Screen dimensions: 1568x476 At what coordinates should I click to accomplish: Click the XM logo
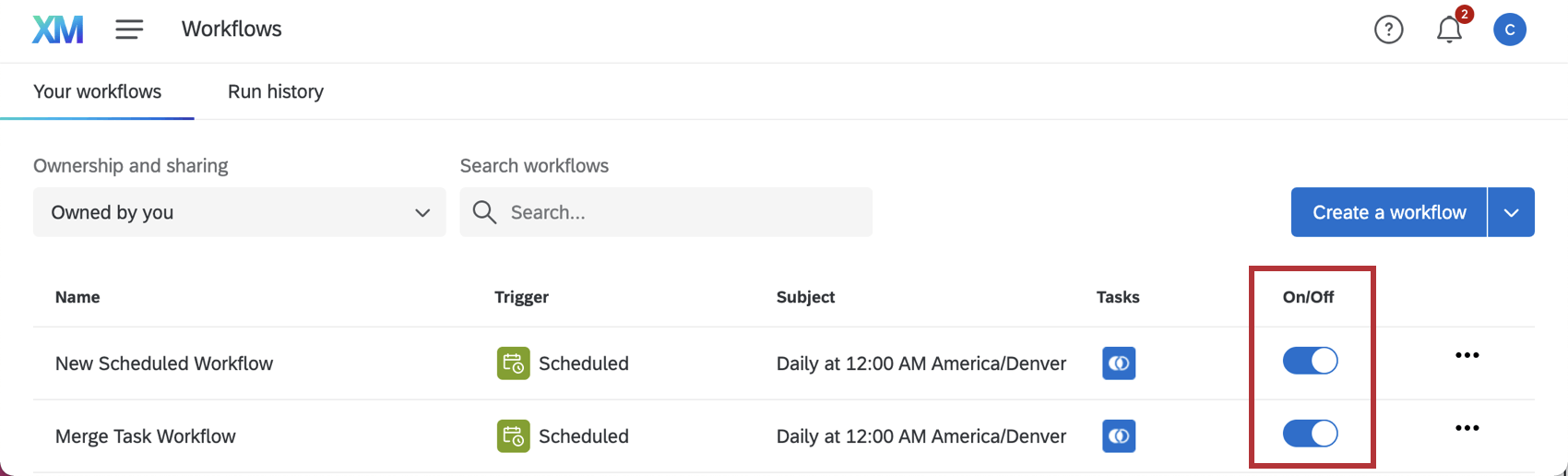[x=58, y=30]
